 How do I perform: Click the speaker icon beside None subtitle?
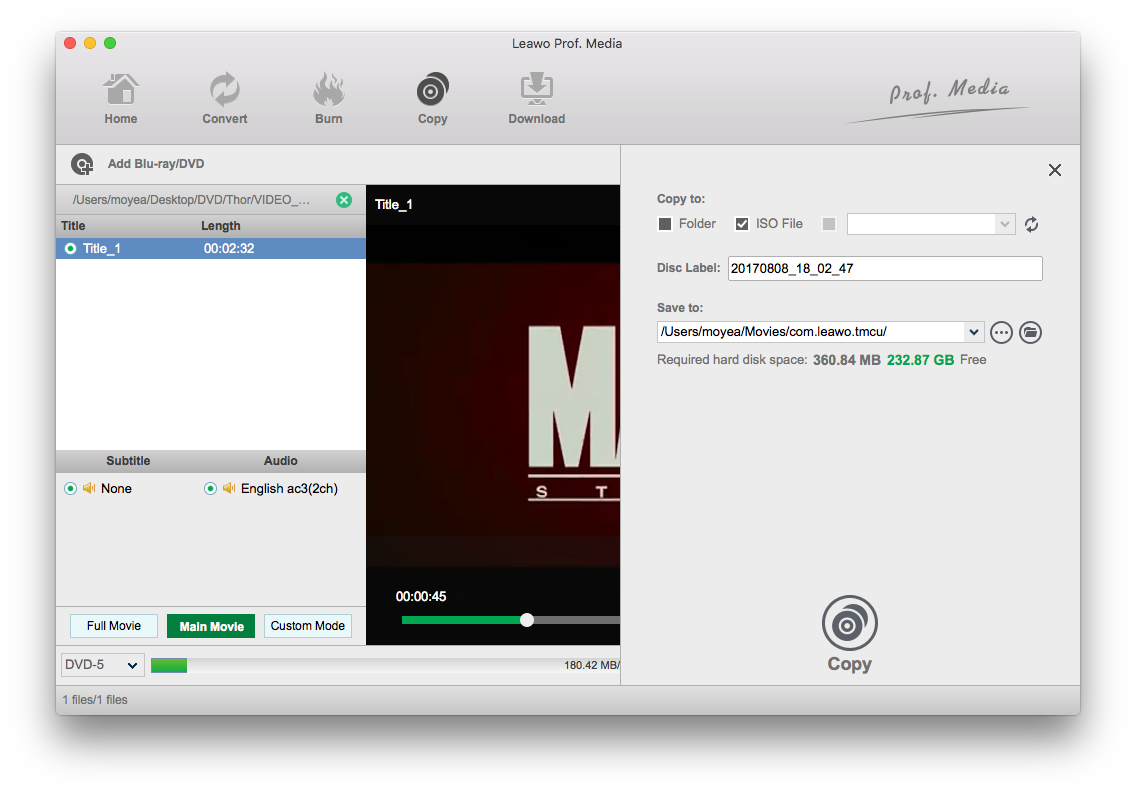pos(90,488)
